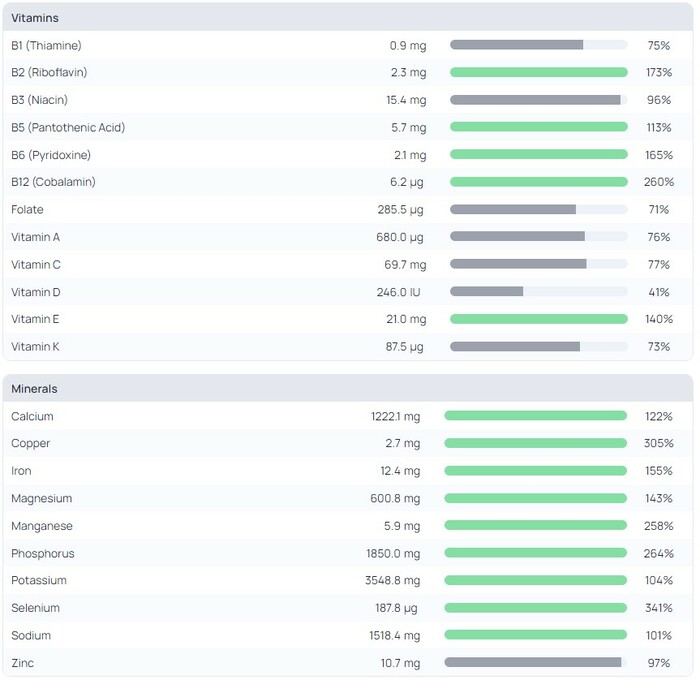Screen dimensions: 700x680
Task: Click the Minerals section header
Action: 34,389
